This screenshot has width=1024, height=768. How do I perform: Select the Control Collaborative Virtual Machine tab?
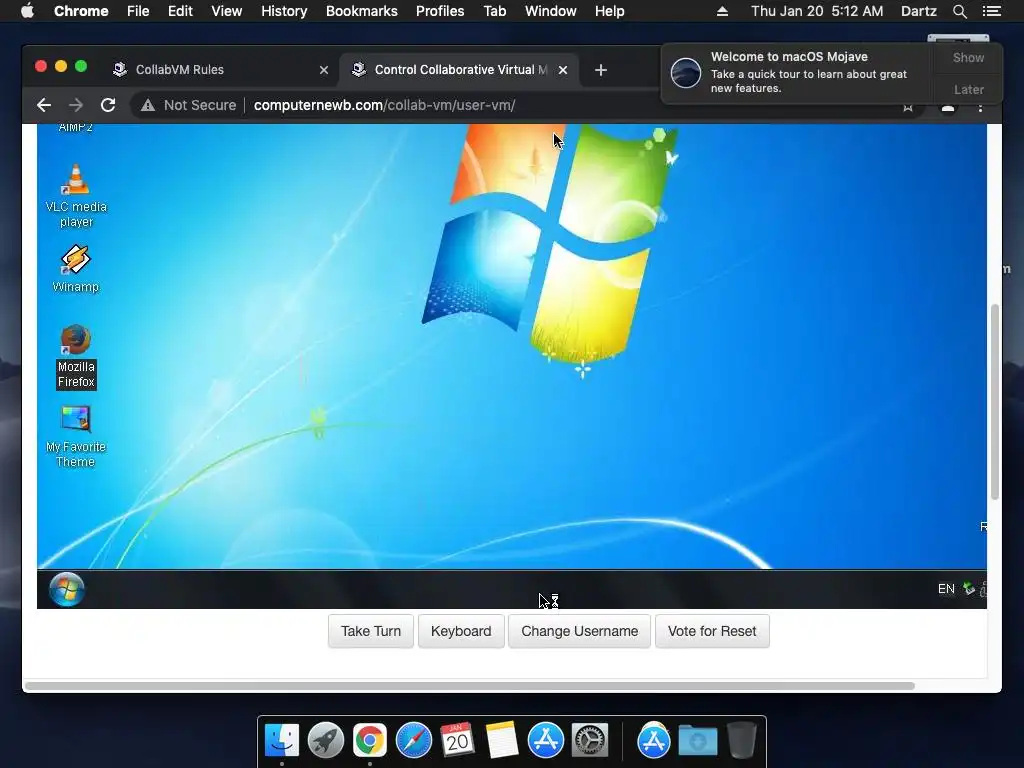[458, 70]
